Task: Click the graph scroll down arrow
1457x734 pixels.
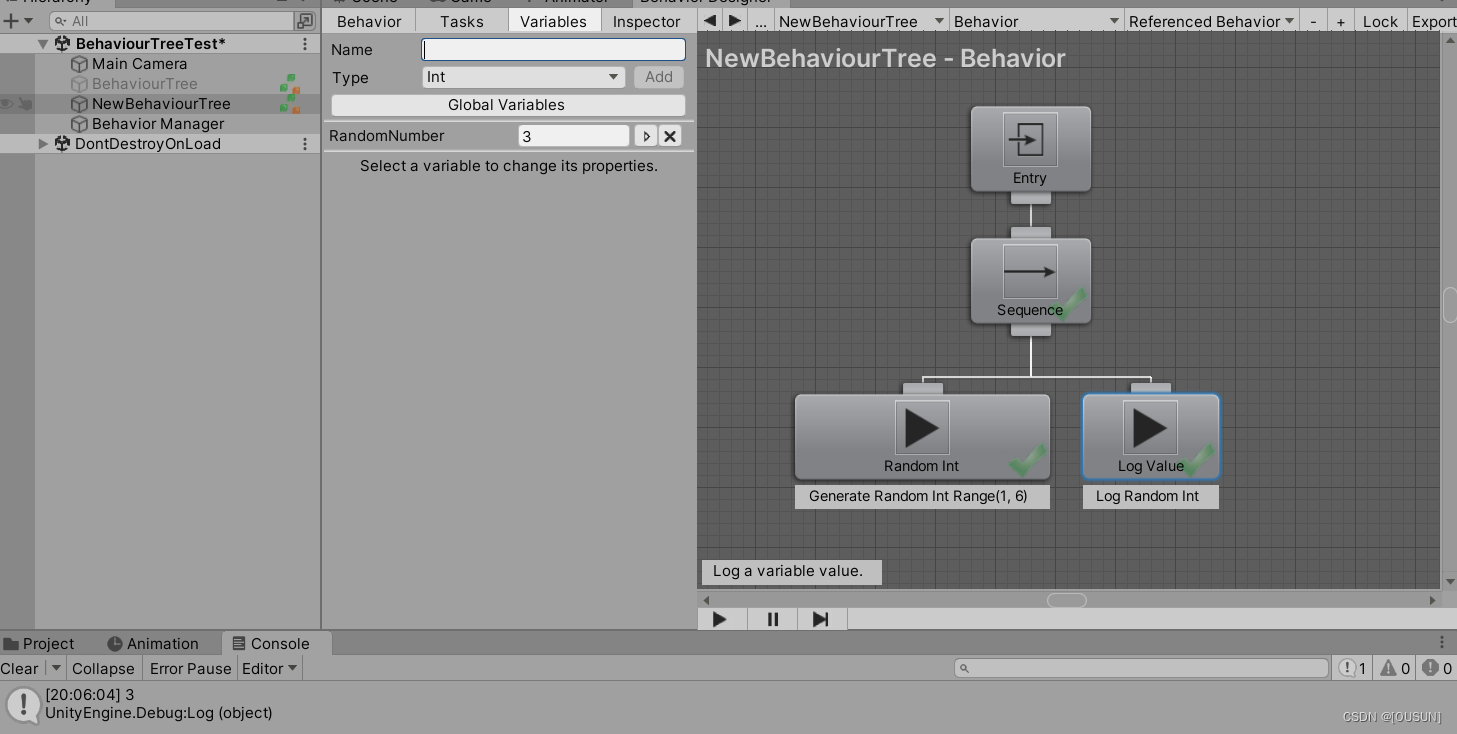Action: (x=1450, y=581)
